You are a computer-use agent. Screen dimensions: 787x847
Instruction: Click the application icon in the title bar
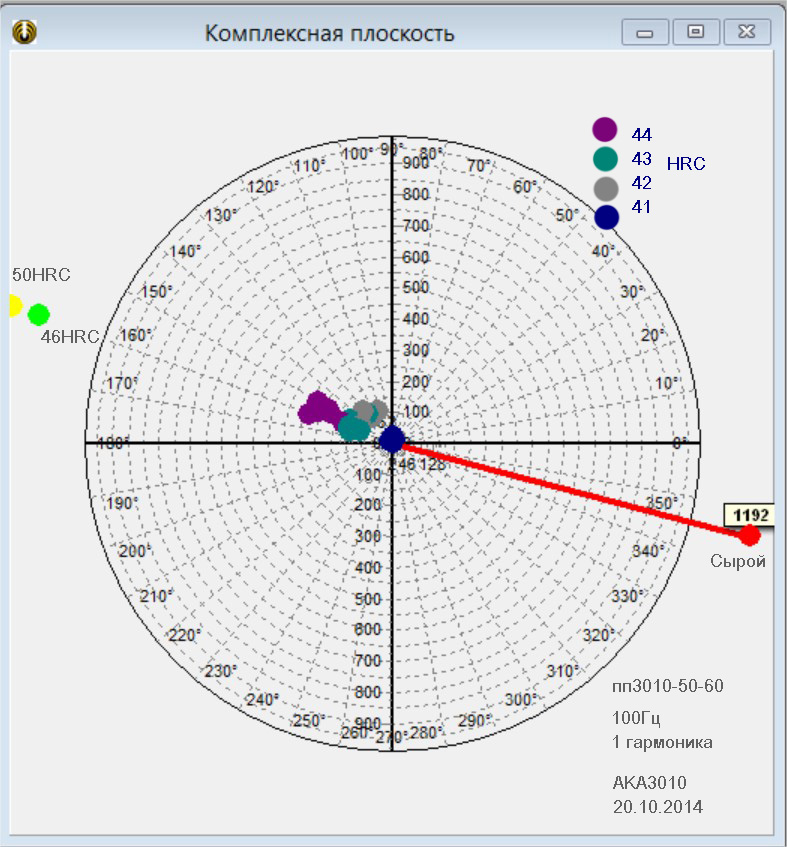click(24, 32)
